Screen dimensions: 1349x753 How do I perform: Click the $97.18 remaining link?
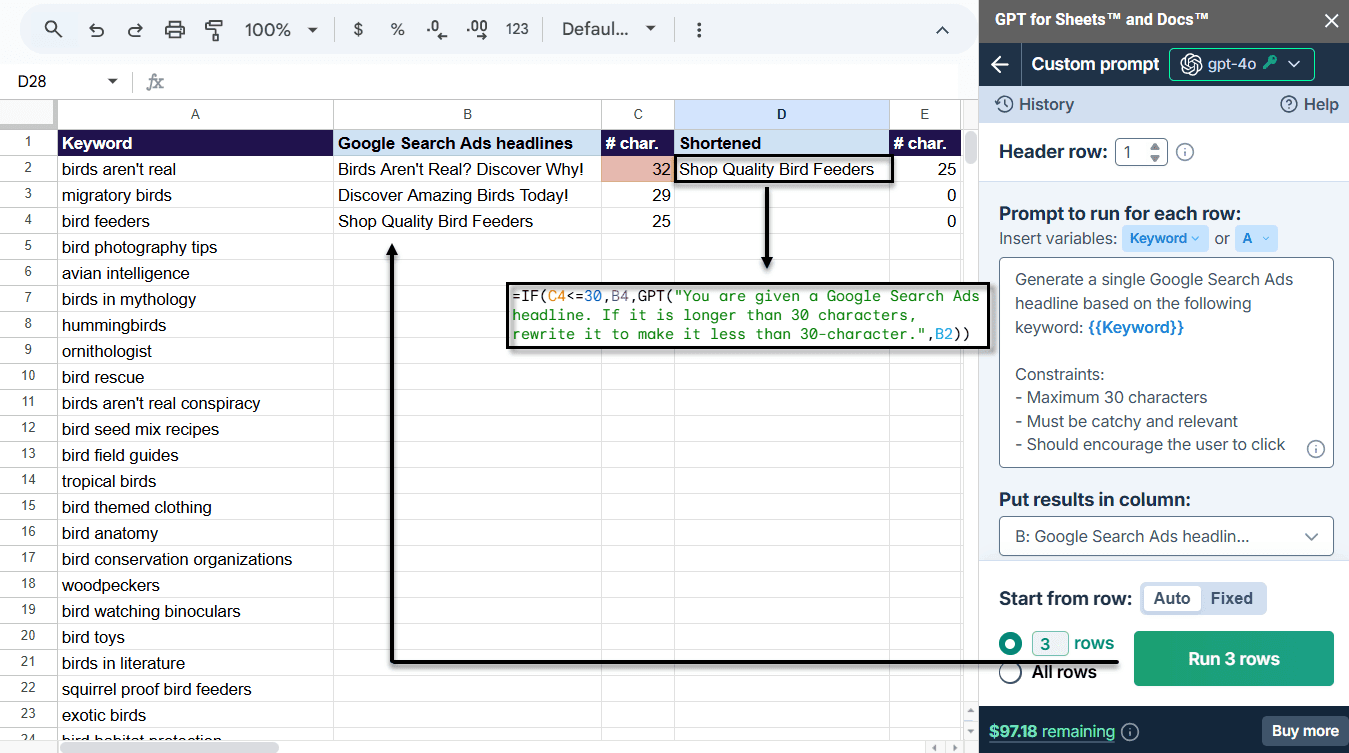tap(1052, 732)
